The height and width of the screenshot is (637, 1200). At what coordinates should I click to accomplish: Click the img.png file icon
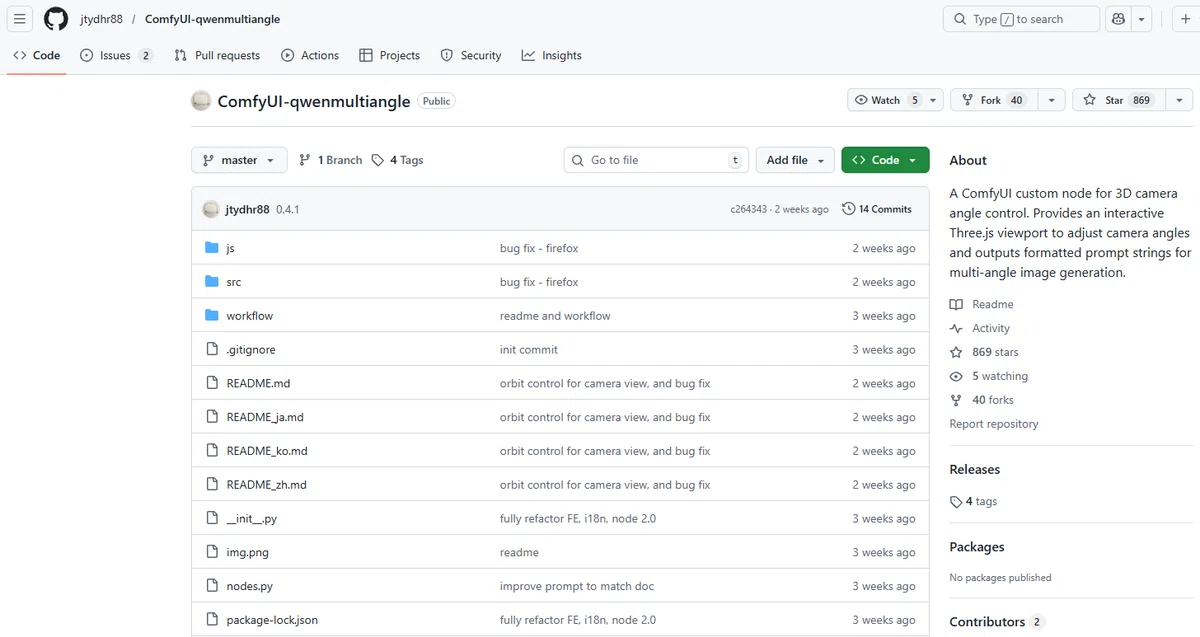[x=211, y=552]
